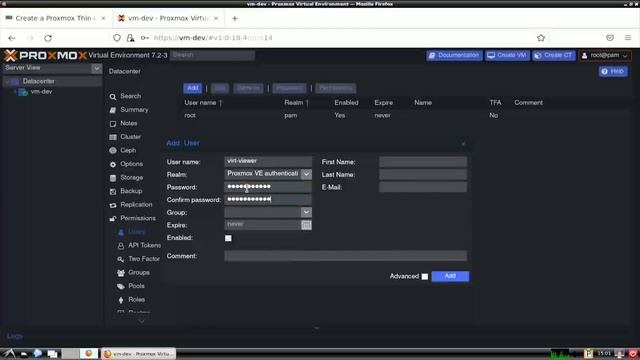
Task: Close the vm-dev Proxmox browser tab
Action: tap(216, 18)
